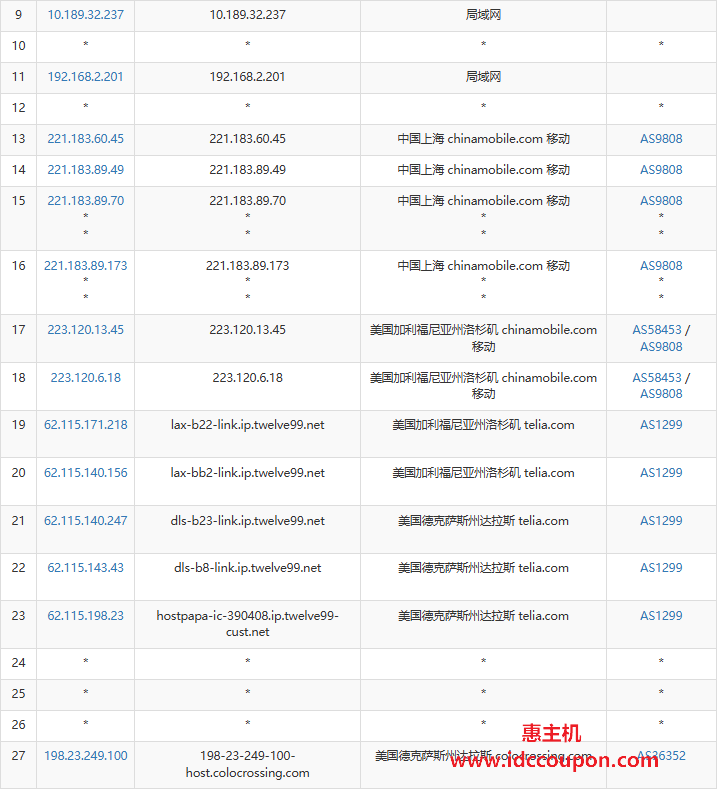This screenshot has height=789, width=717.
Task: Open AS58453 link in hop 18 row
Action: coord(657,377)
